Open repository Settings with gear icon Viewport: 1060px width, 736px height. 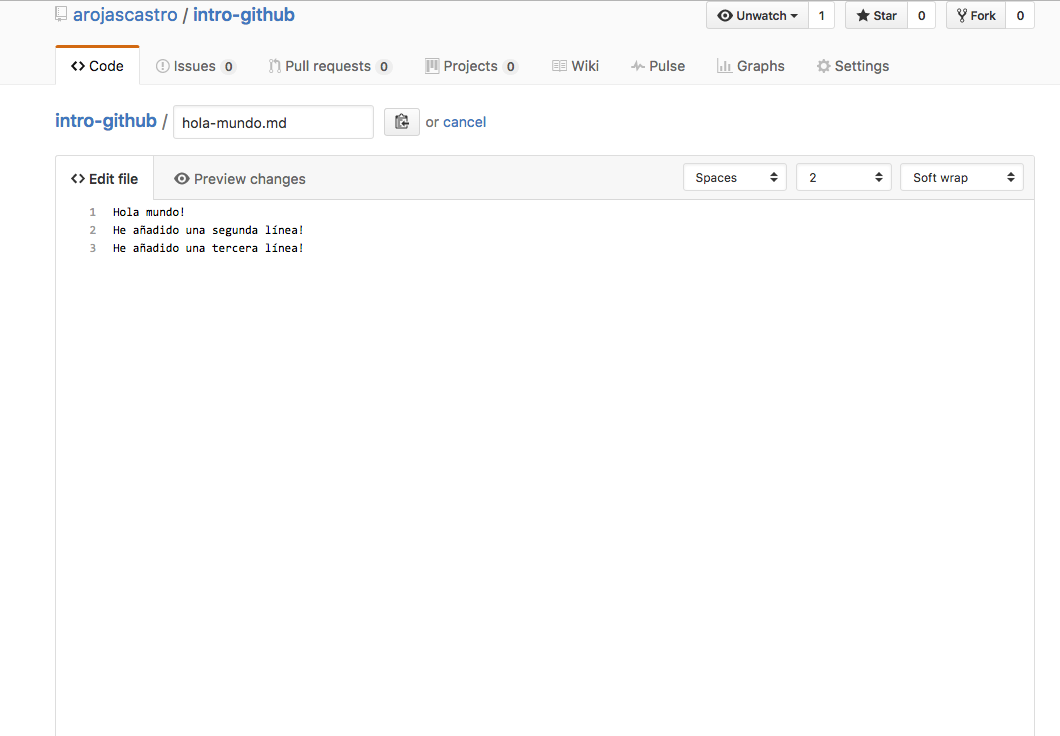tap(852, 66)
